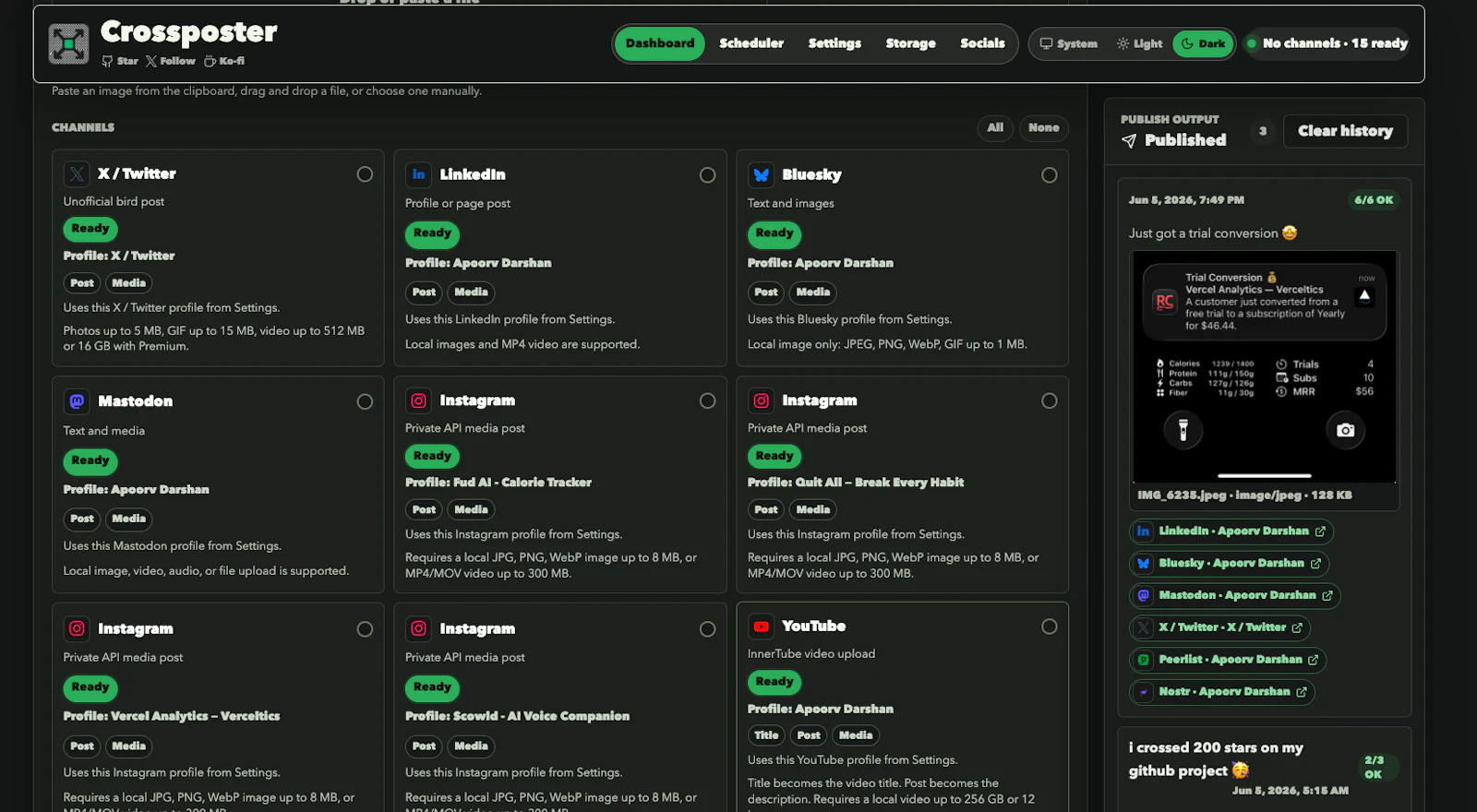Click the published count badge 3
The height and width of the screenshot is (812, 1477).
coord(1263,131)
